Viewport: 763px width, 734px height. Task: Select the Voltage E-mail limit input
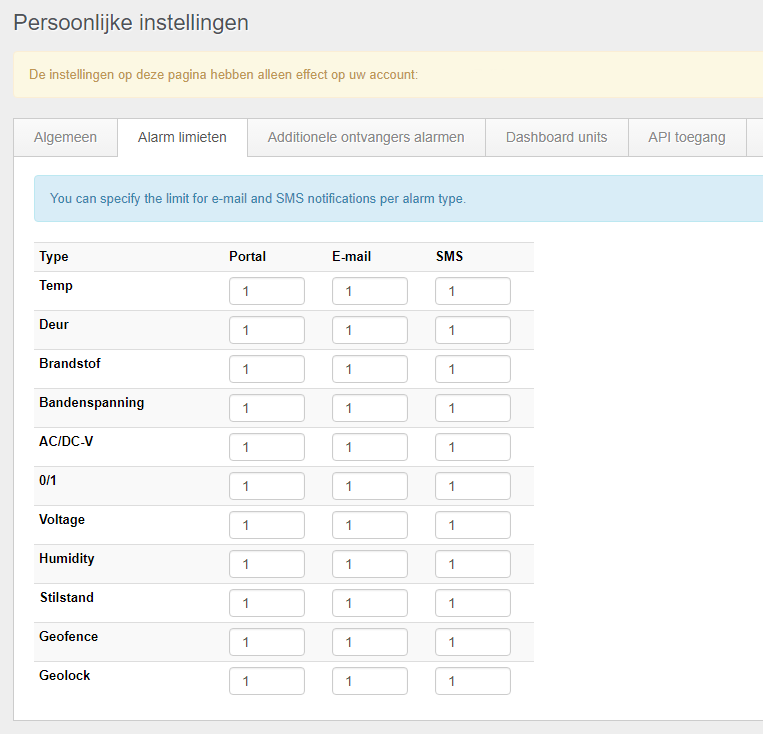click(x=370, y=525)
